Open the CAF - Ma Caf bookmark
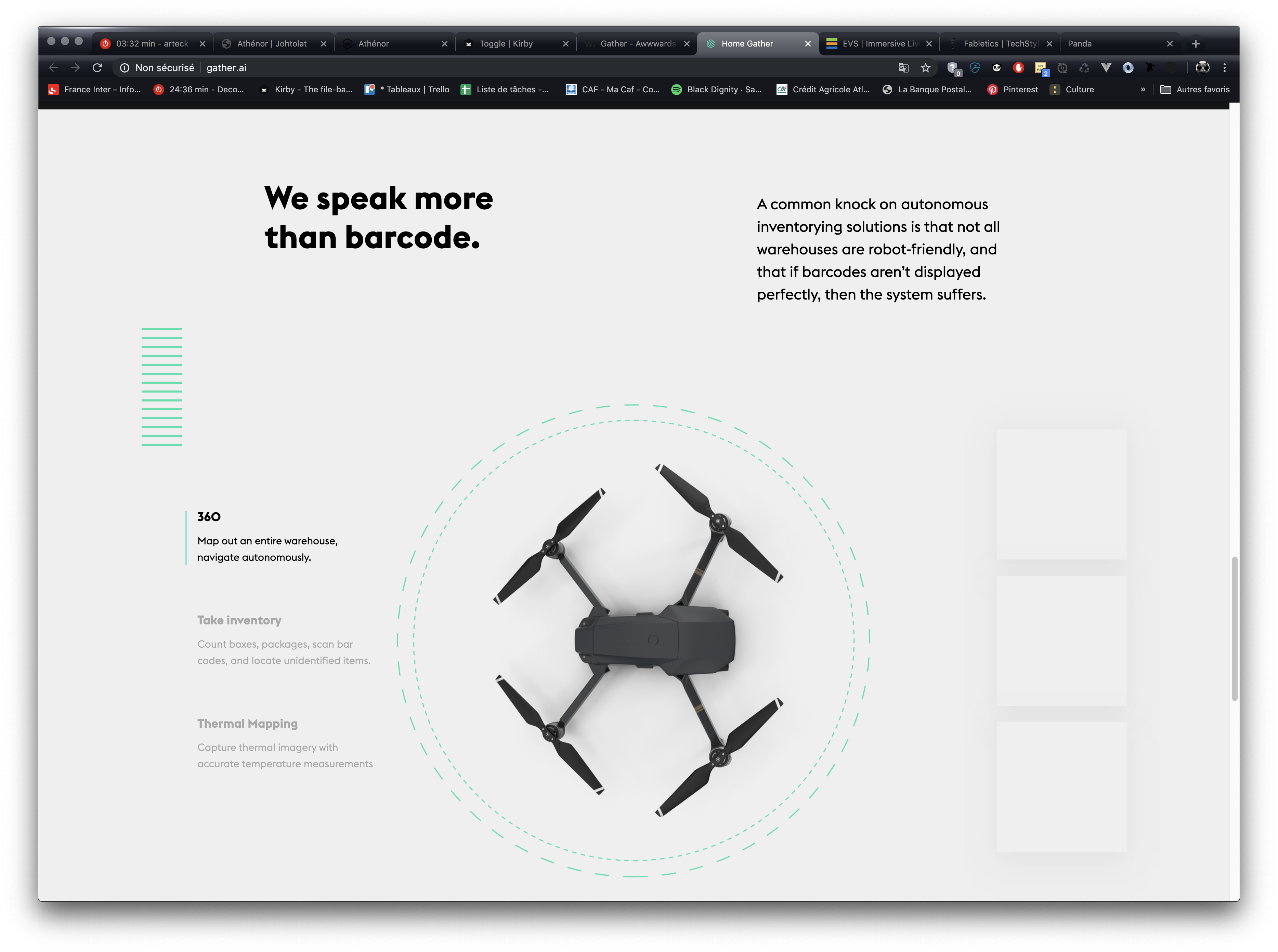This screenshot has height=952, width=1278. click(613, 90)
